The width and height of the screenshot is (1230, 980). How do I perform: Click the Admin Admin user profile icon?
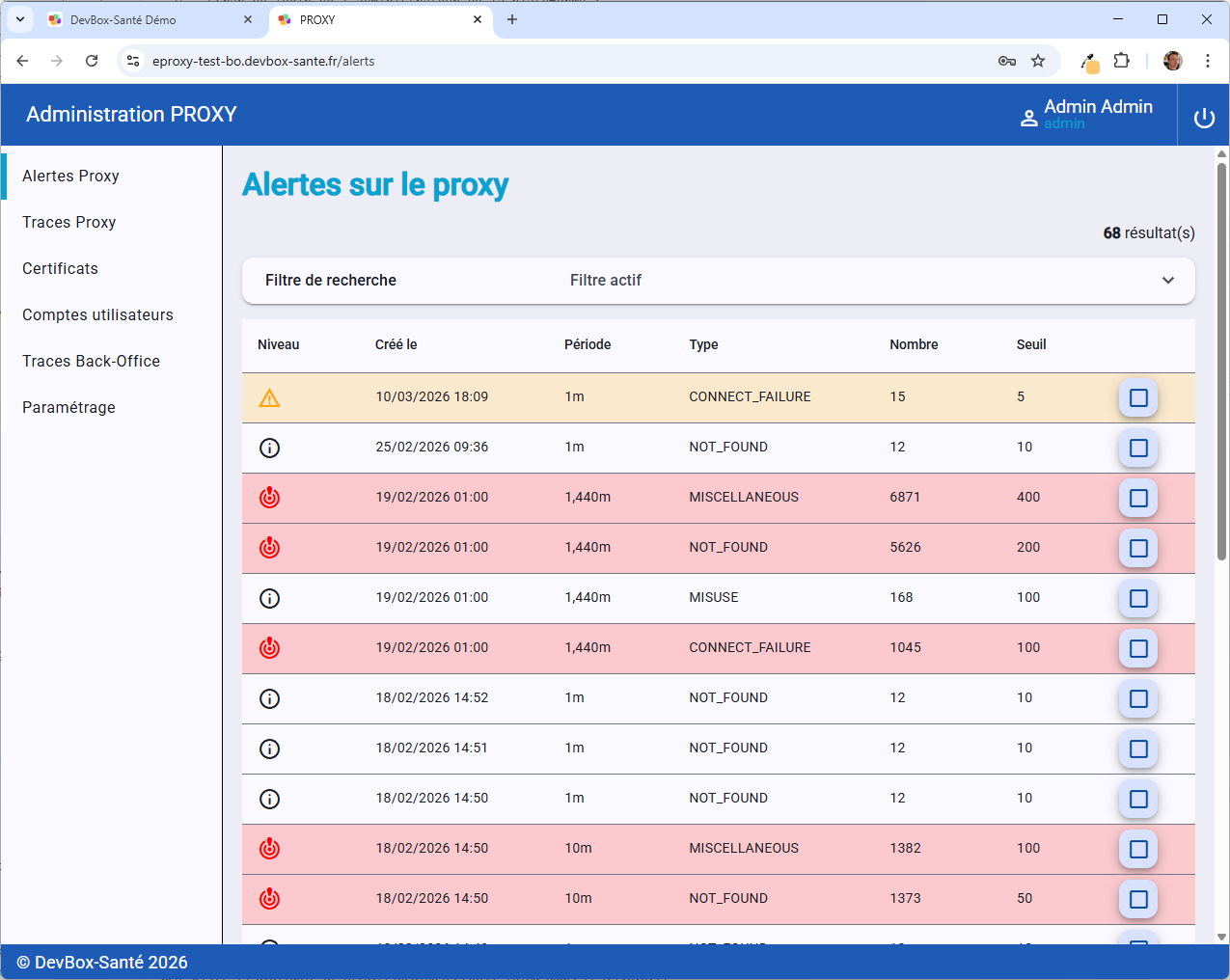tap(1028, 118)
